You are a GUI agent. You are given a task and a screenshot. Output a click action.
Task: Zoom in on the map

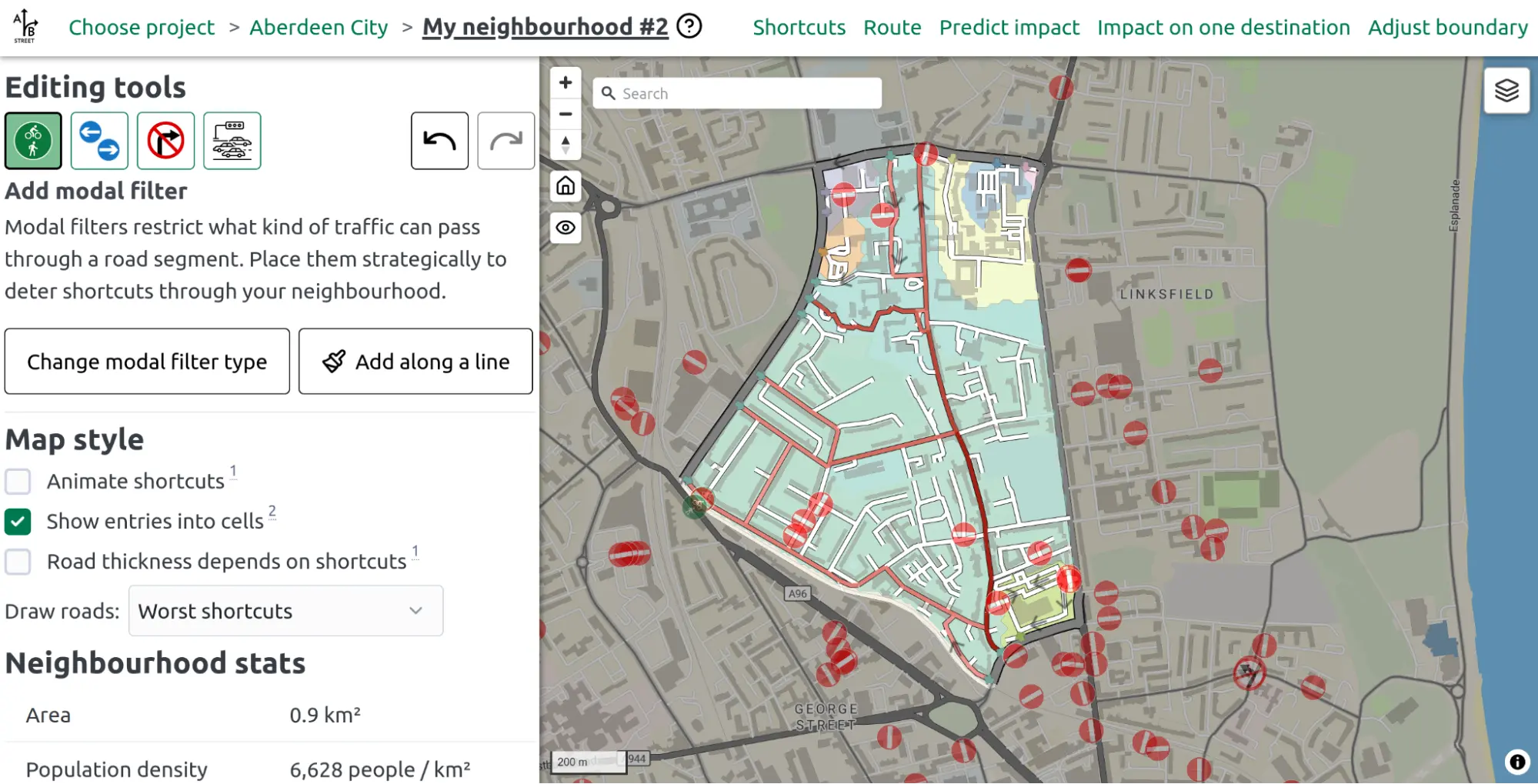point(565,82)
